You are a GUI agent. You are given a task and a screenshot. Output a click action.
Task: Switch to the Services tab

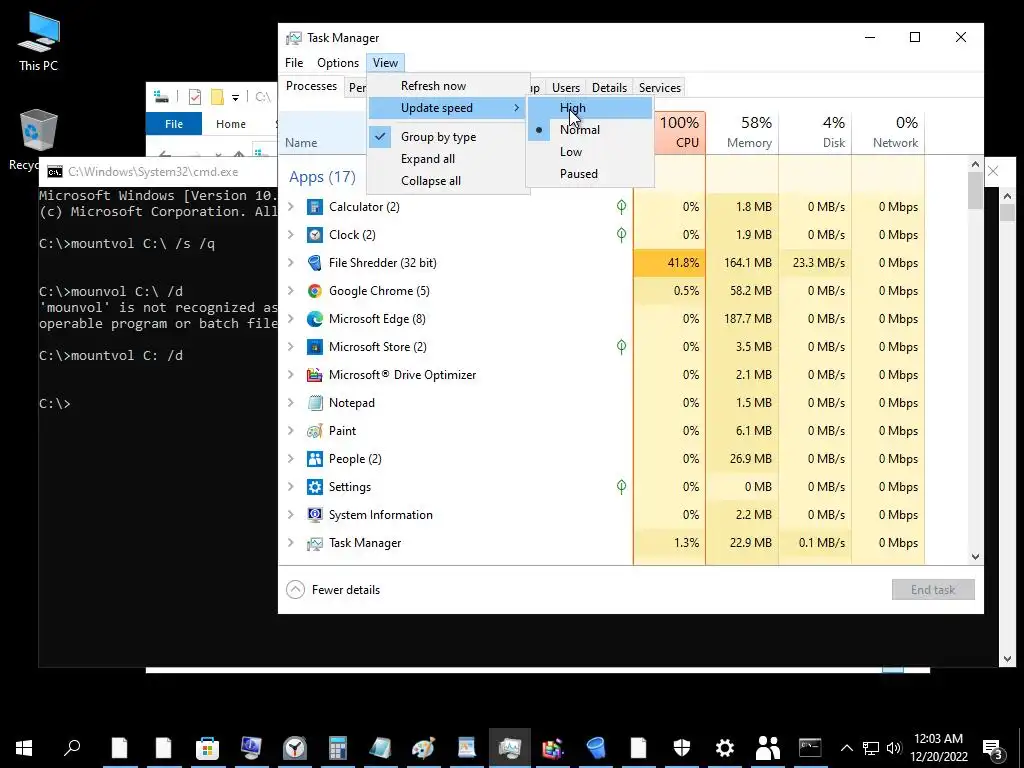pos(660,88)
